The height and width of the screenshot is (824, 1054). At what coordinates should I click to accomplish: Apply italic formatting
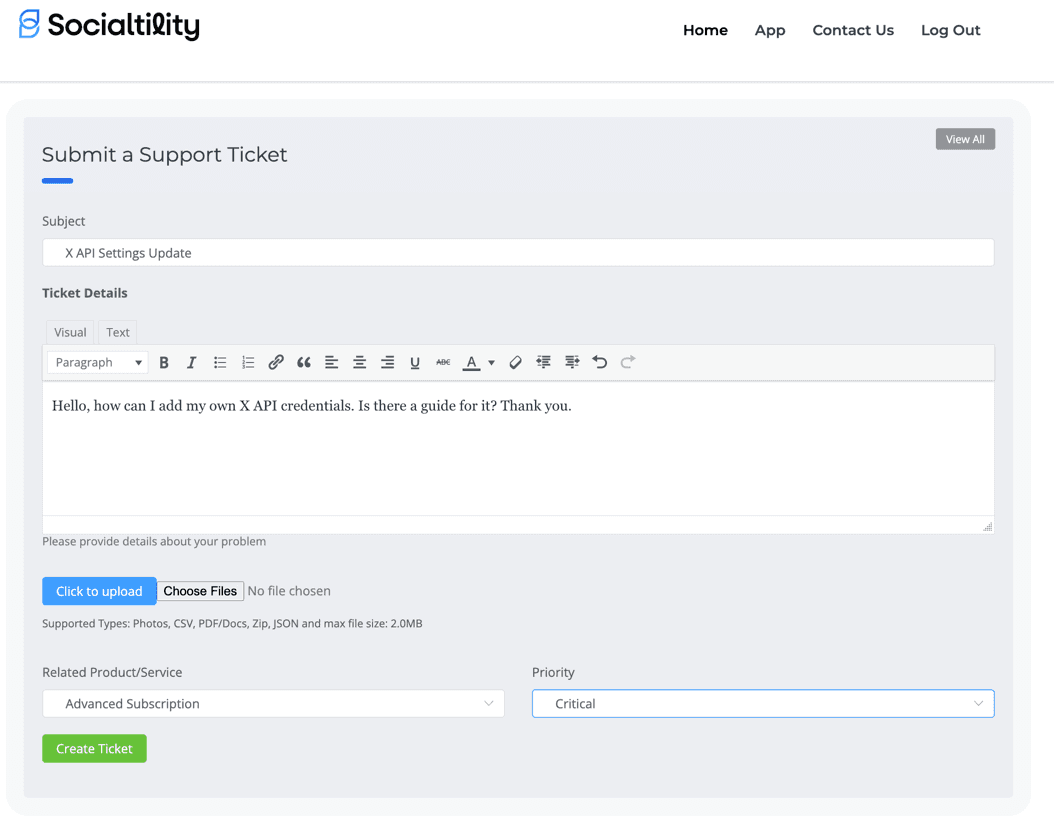[x=190, y=362]
